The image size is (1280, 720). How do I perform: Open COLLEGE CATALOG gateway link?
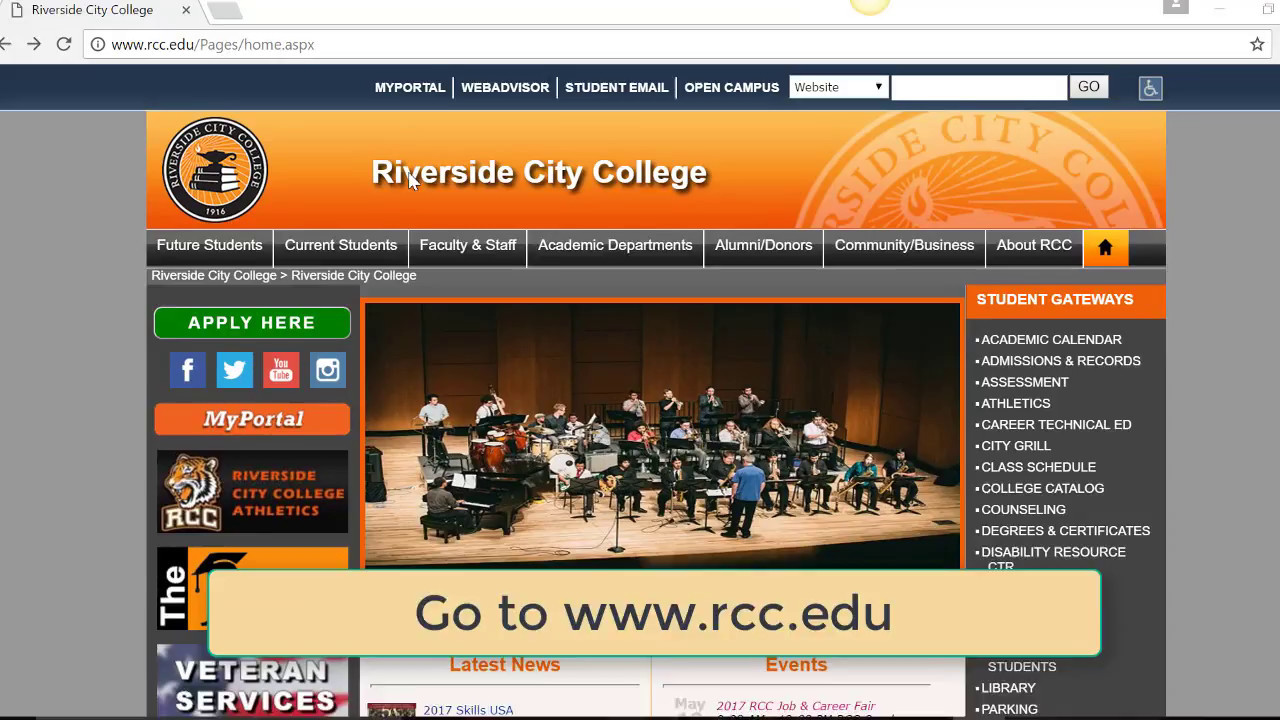[1043, 488]
